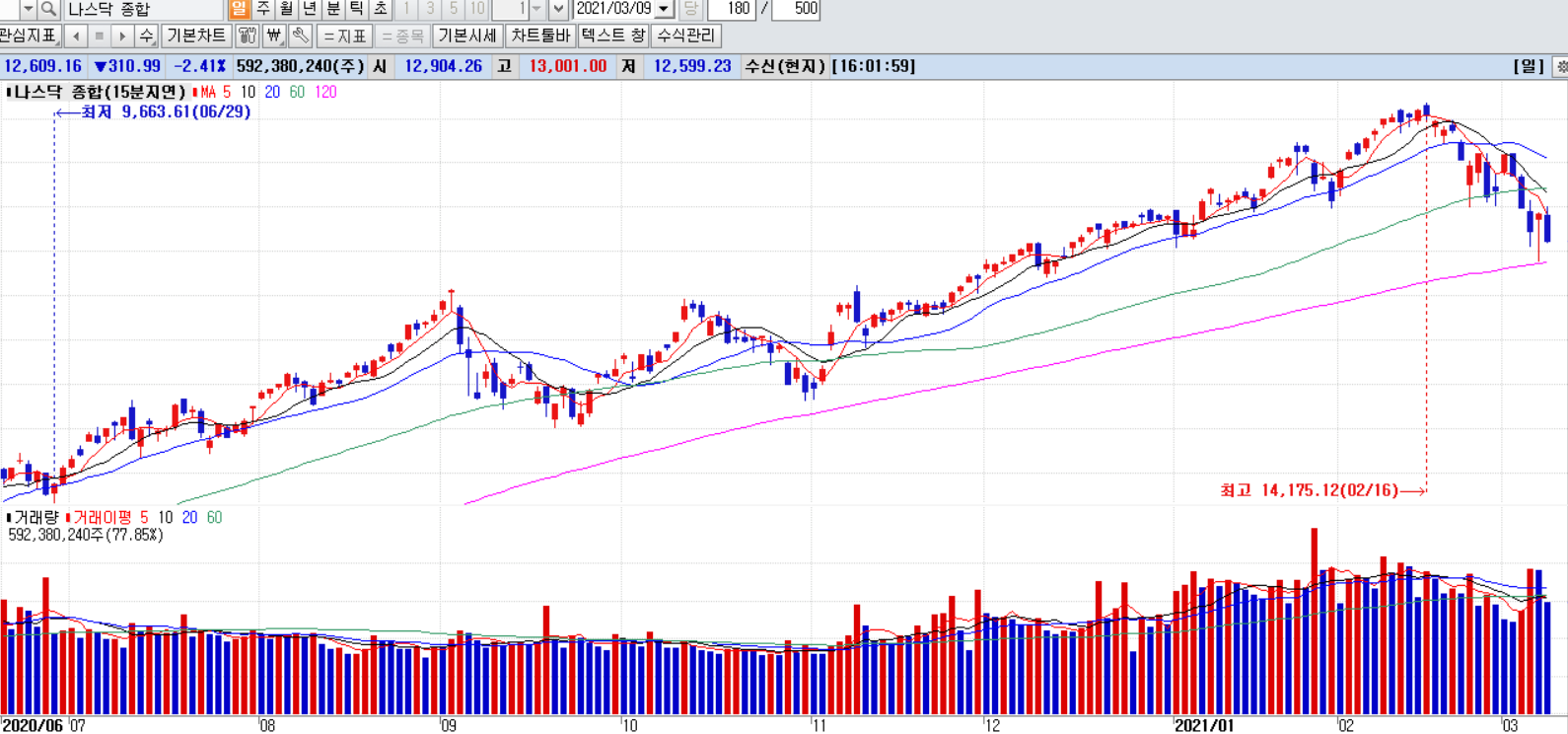
Task: Click the MA 20 blue legend label
Action: [x=271, y=92]
